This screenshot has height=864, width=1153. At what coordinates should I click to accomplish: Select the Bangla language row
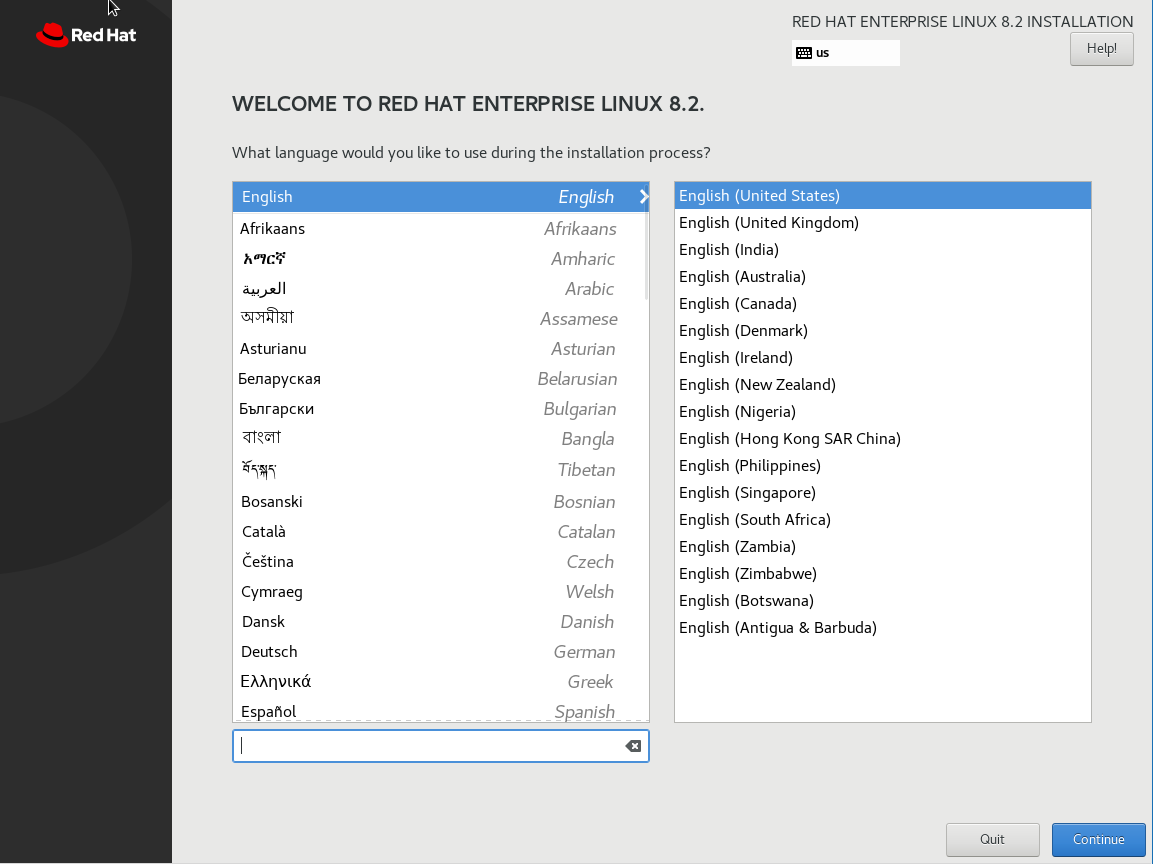[x=439, y=439]
